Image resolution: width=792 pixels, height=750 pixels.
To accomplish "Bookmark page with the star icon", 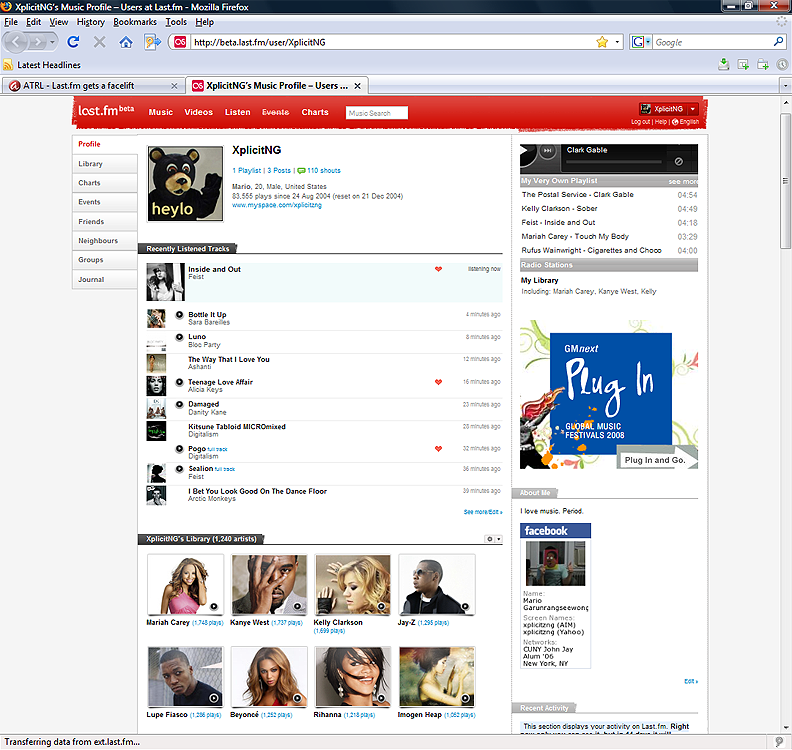I will 602,42.
